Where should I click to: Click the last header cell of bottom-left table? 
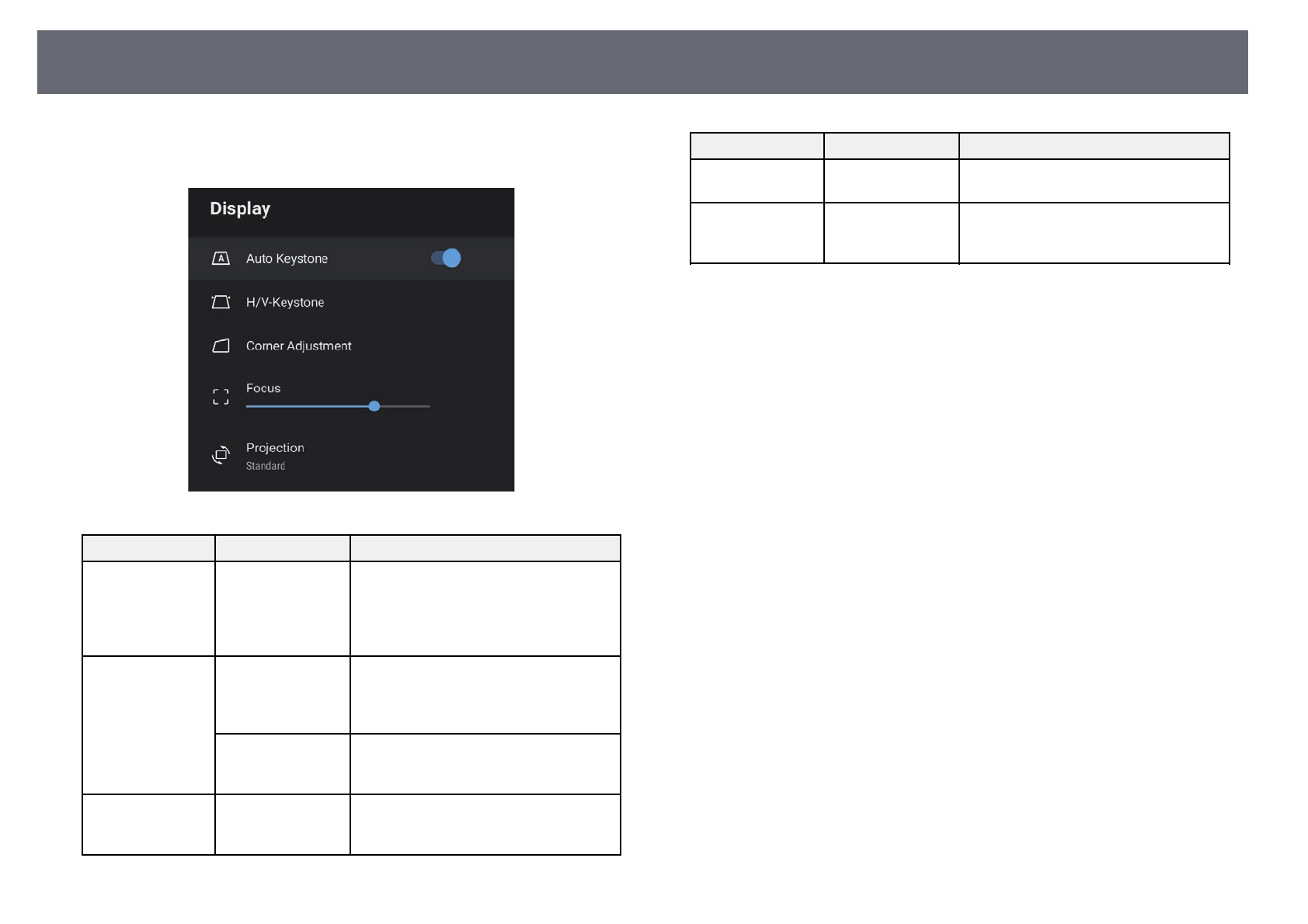[x=485, y=548]
